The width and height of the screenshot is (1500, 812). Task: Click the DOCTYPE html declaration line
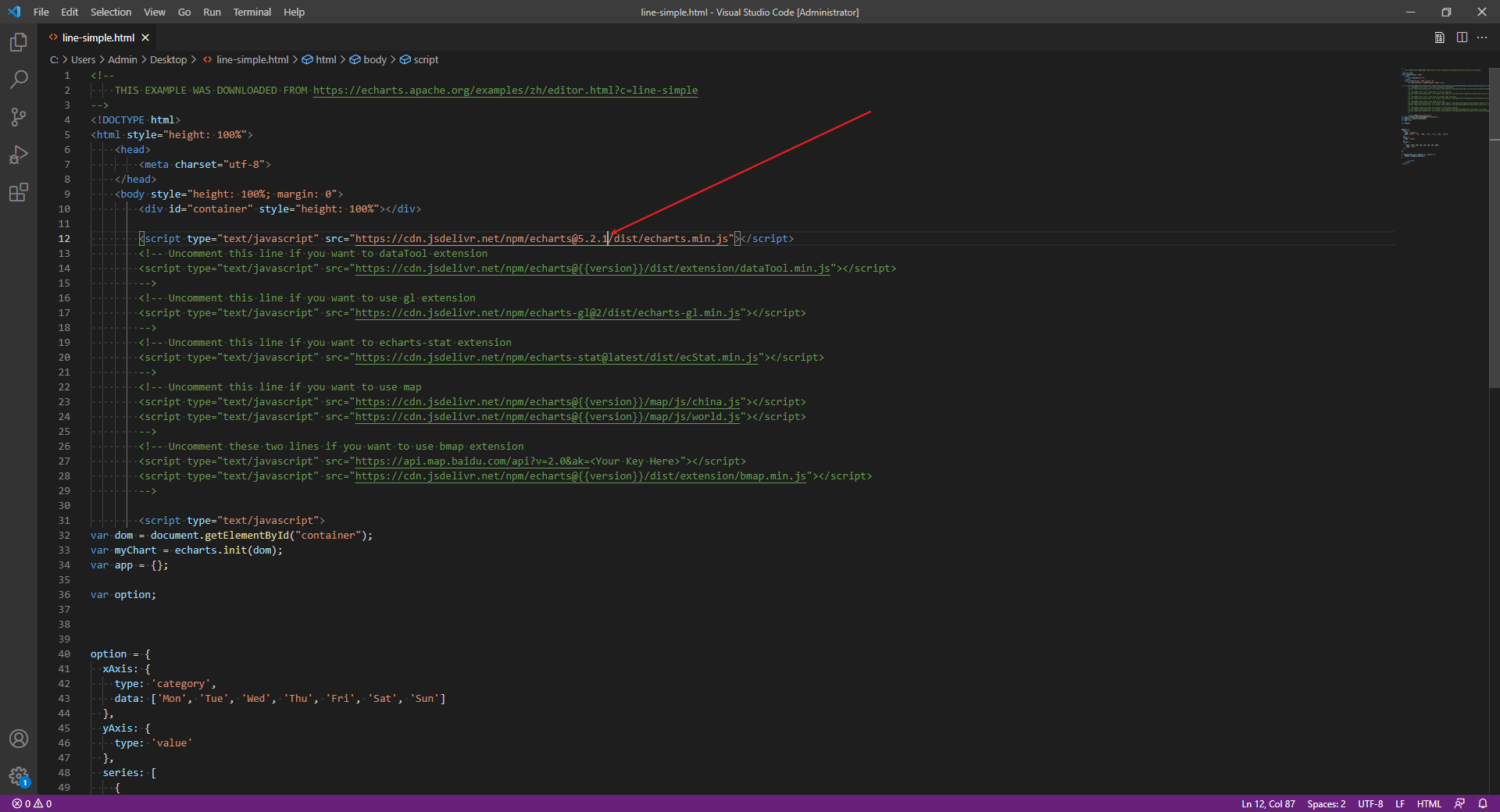pos(135,120)
